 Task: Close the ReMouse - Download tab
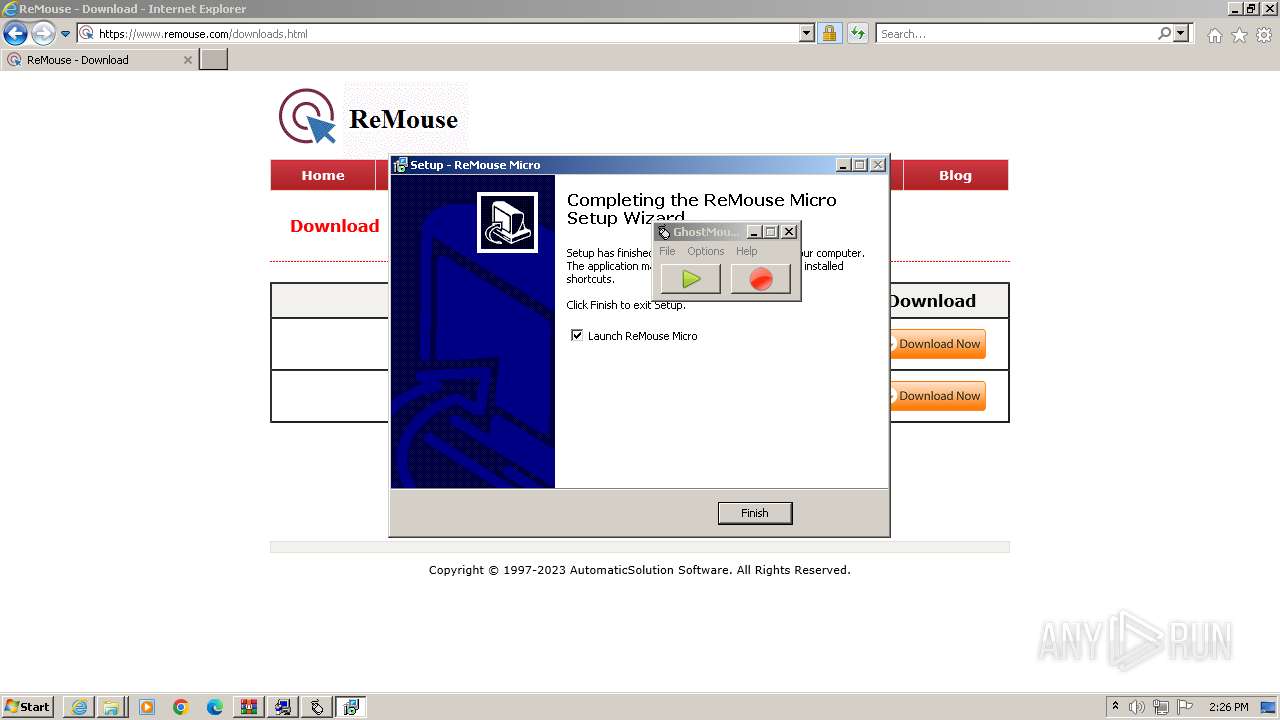(x=187, y=60)
